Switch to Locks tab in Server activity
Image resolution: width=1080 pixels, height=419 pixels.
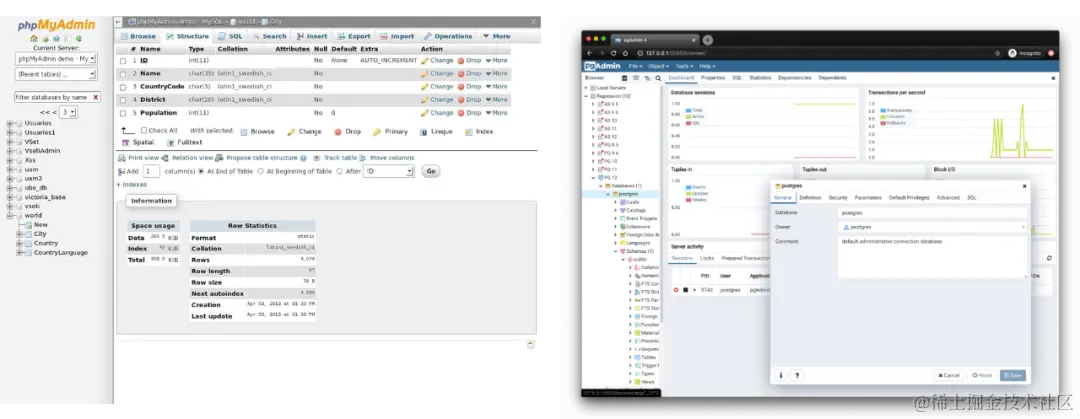707,258
